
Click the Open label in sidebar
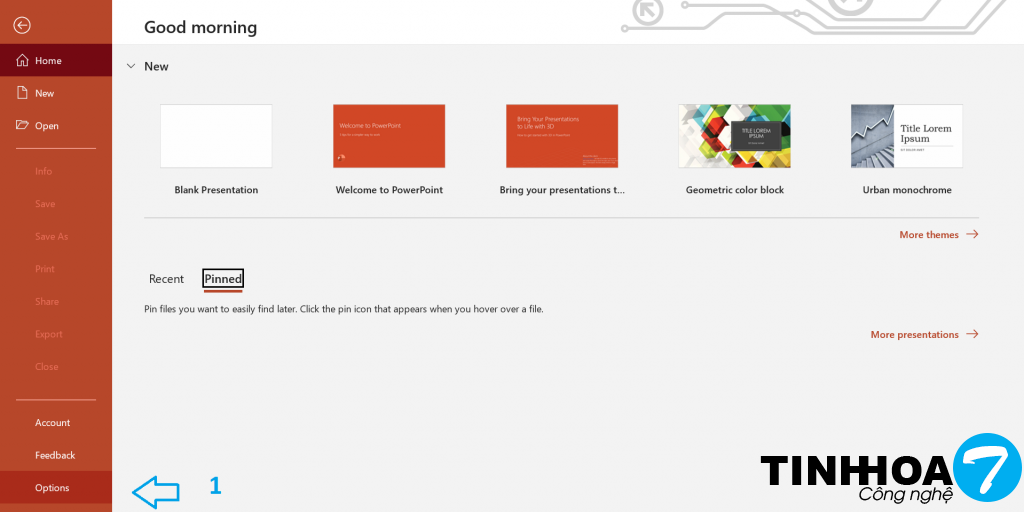point(47,126)
